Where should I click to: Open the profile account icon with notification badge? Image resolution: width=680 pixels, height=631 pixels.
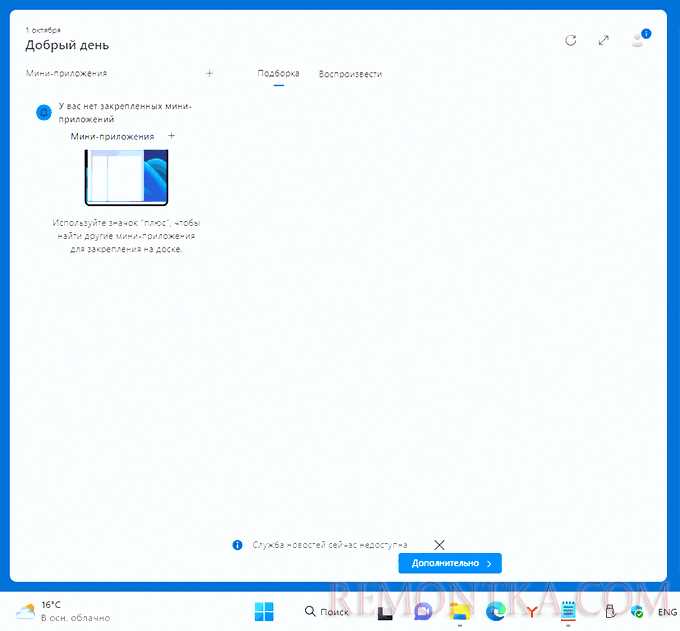click(641, 39)
